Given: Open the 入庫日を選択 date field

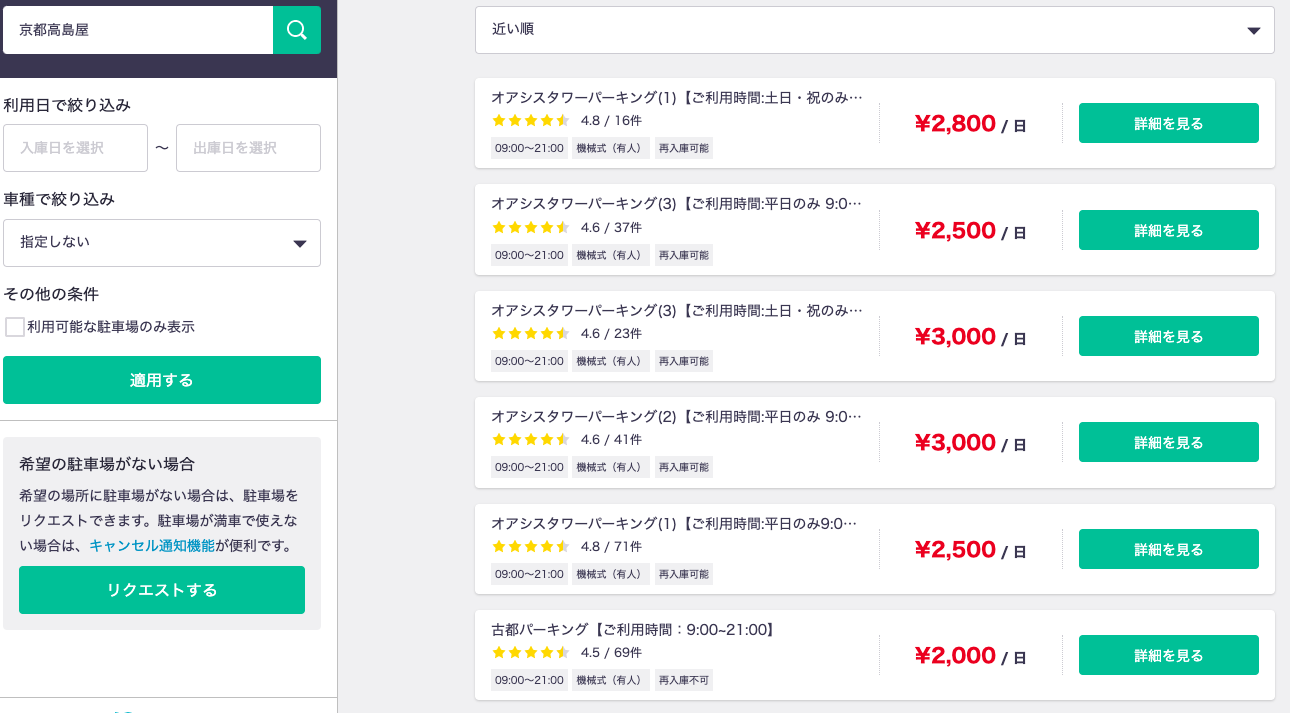Looking at the screenshot, I should (x=75, y=148).
